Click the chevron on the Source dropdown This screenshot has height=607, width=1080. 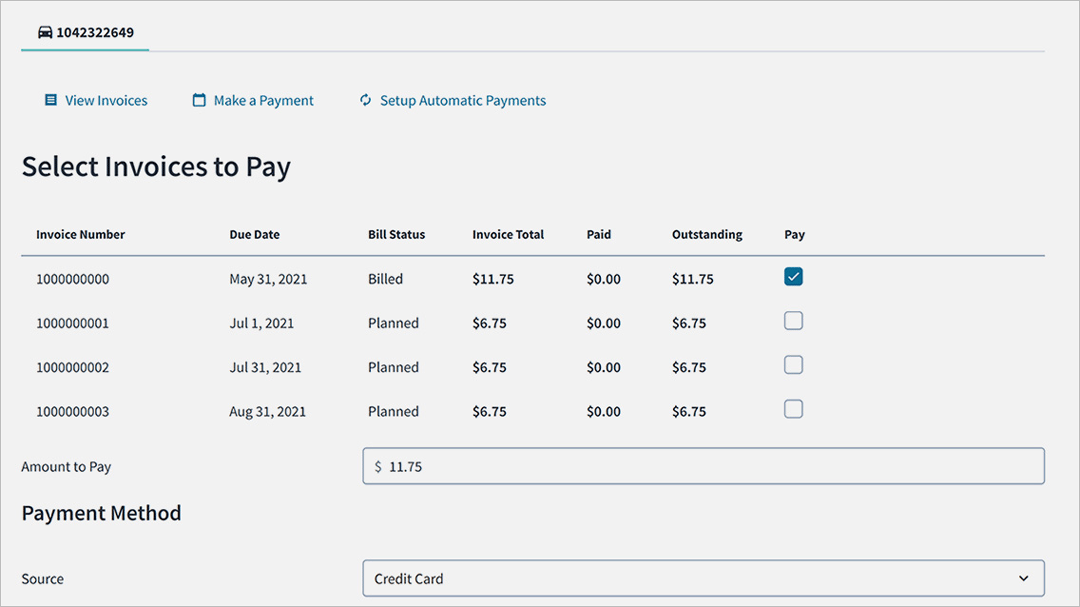click(x=1024, y=578)
